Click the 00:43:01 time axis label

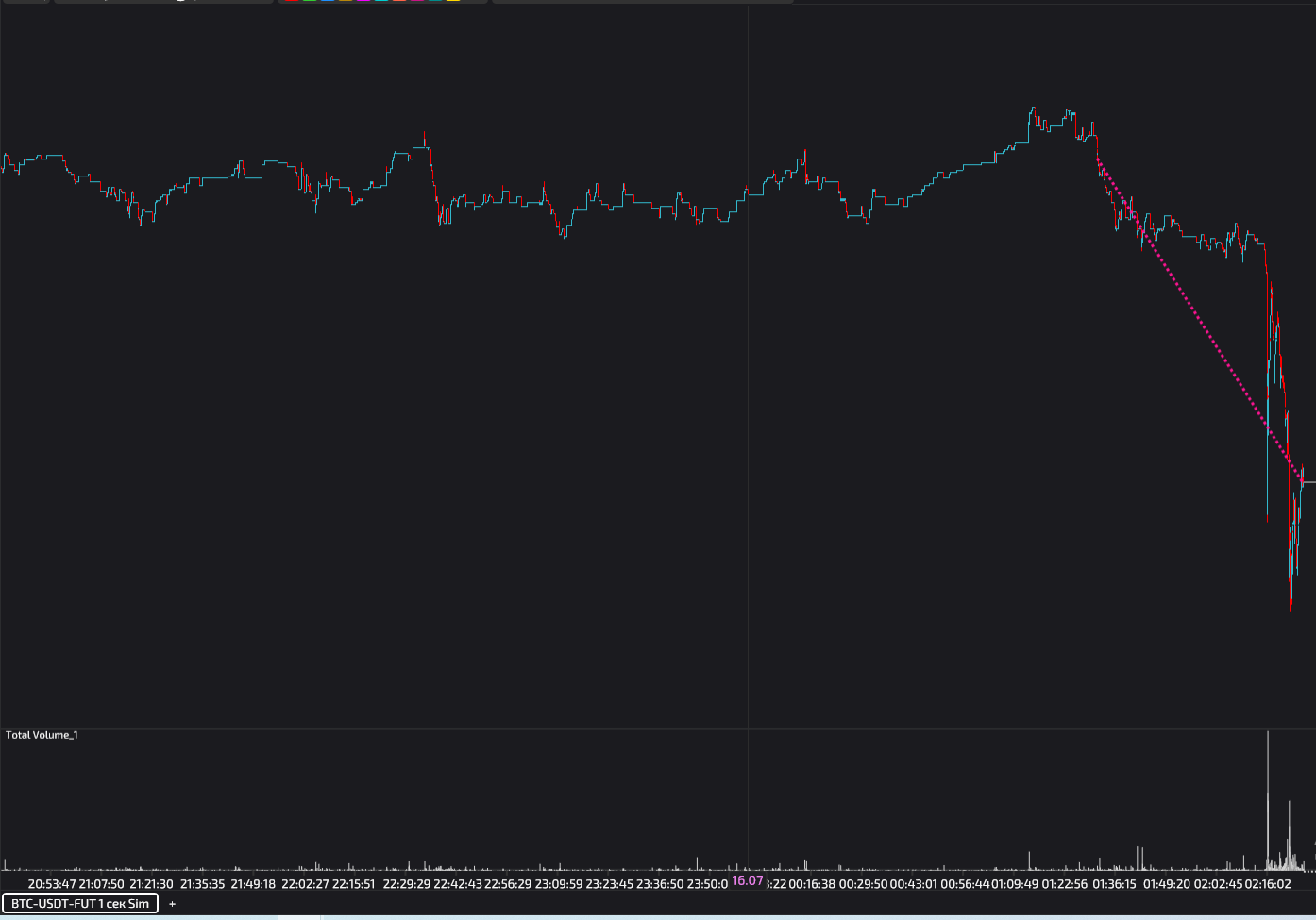click(914, 884)
